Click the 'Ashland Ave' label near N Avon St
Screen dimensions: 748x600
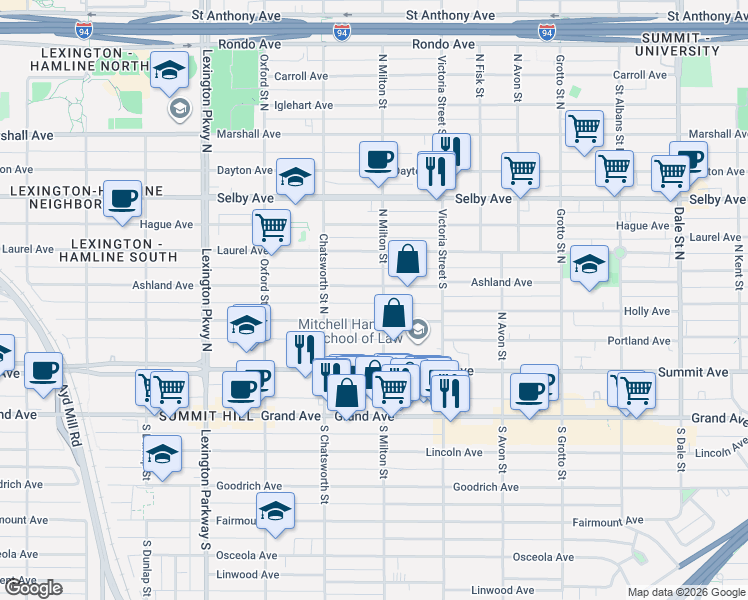click(501, 282)
